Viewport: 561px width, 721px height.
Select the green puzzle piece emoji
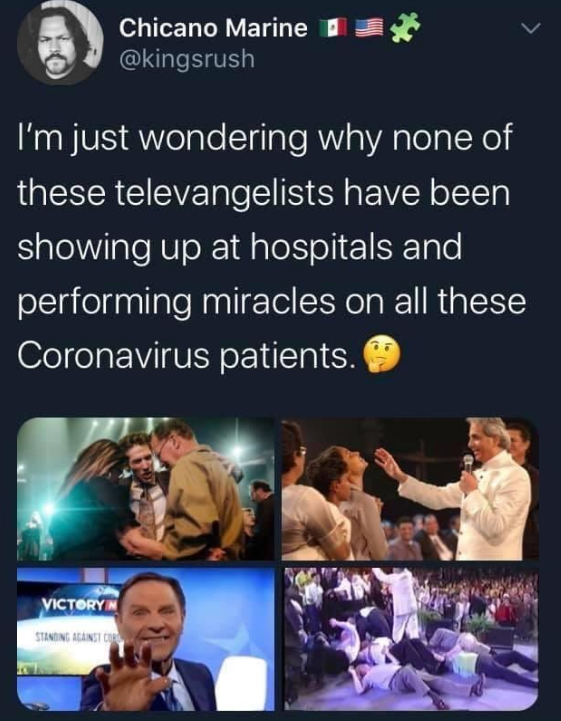[404, 27]
